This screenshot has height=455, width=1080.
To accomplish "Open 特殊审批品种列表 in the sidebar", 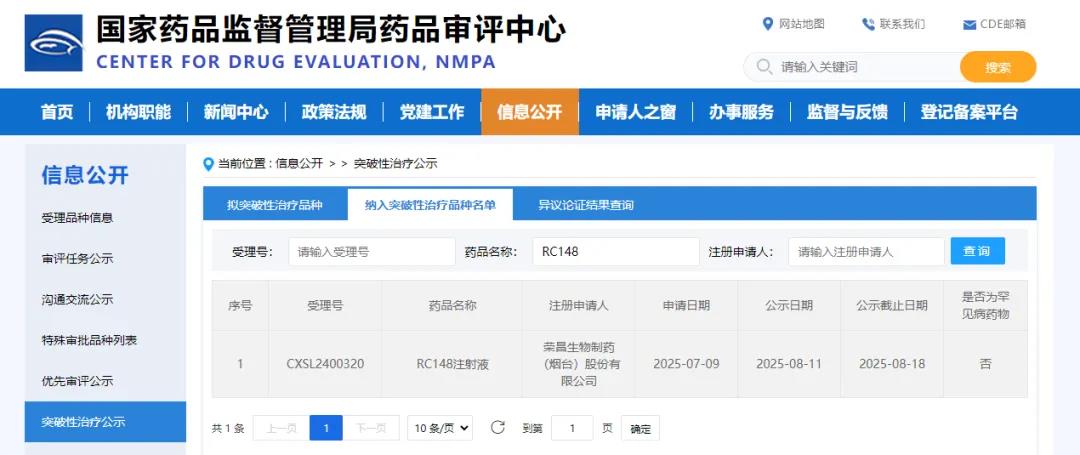I will click(x=89, y=340).
